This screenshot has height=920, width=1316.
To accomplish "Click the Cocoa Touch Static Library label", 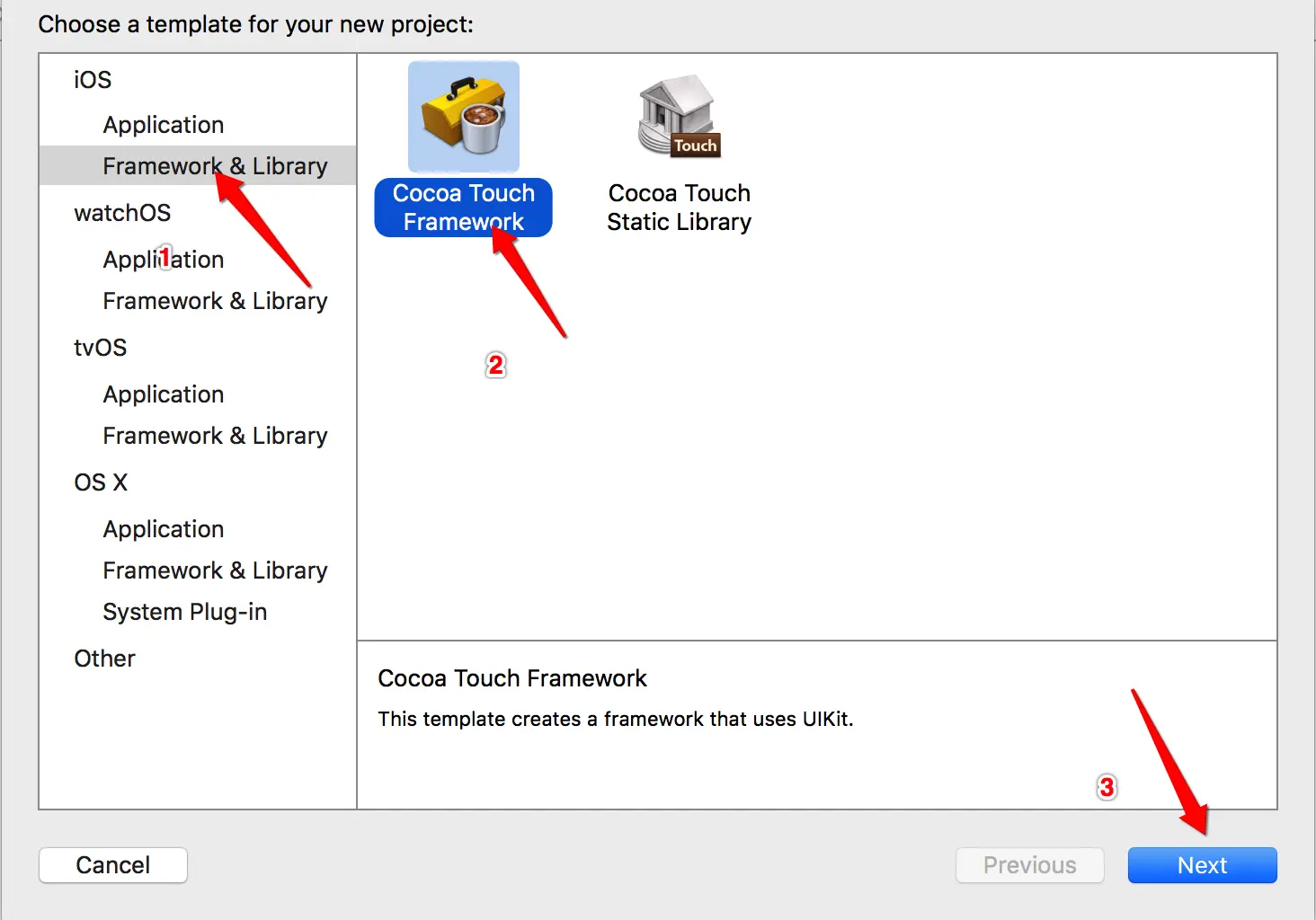I will click(x=680, y=208).
